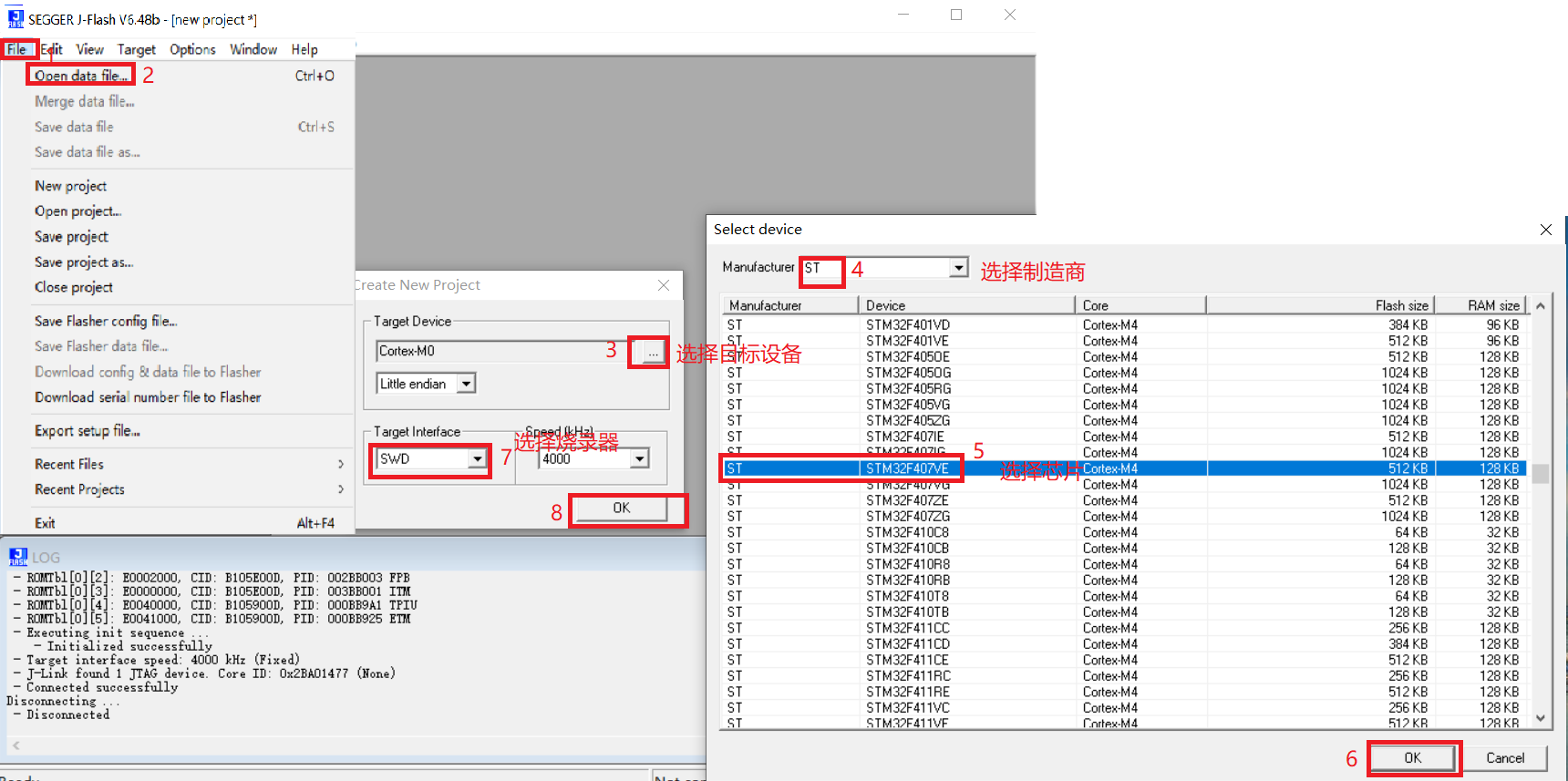Select device row STM32F411RE
The height and width of the screenshot is (781, 1568).
[1125, 692]
